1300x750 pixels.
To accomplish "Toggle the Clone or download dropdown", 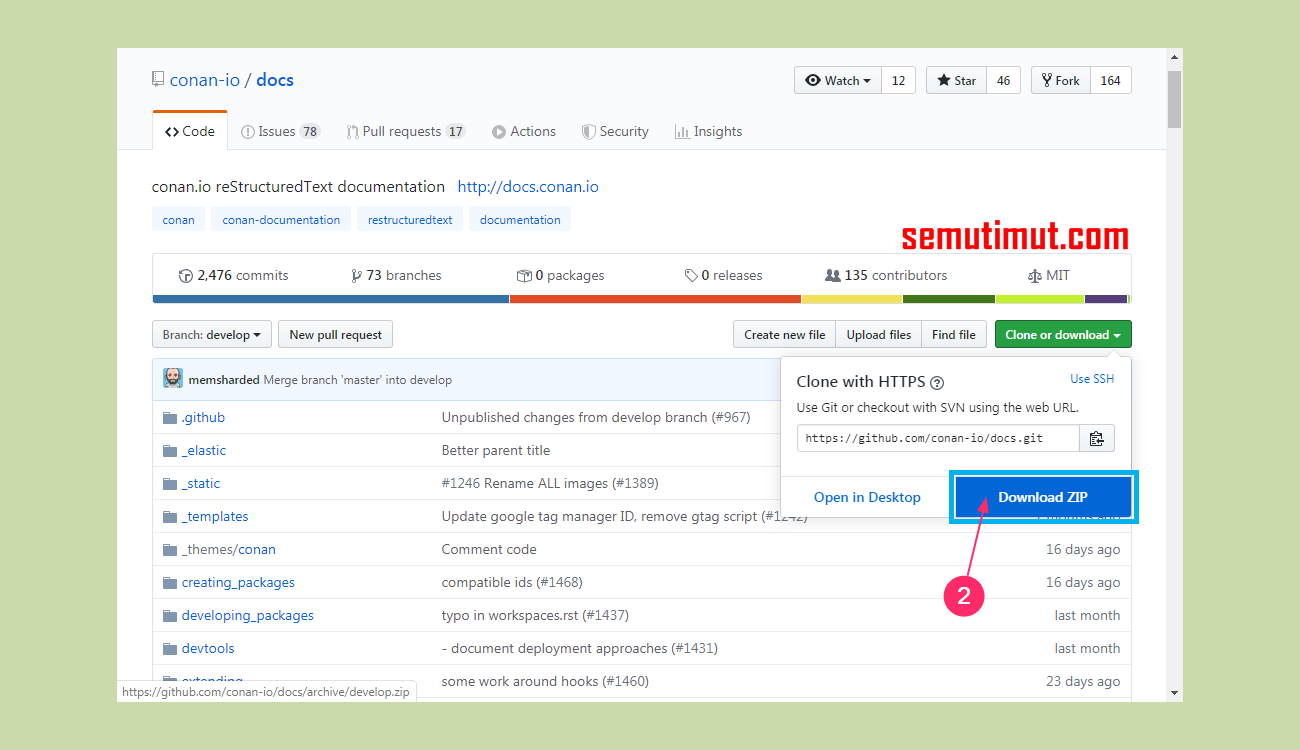I will [x=1063, y=335].
